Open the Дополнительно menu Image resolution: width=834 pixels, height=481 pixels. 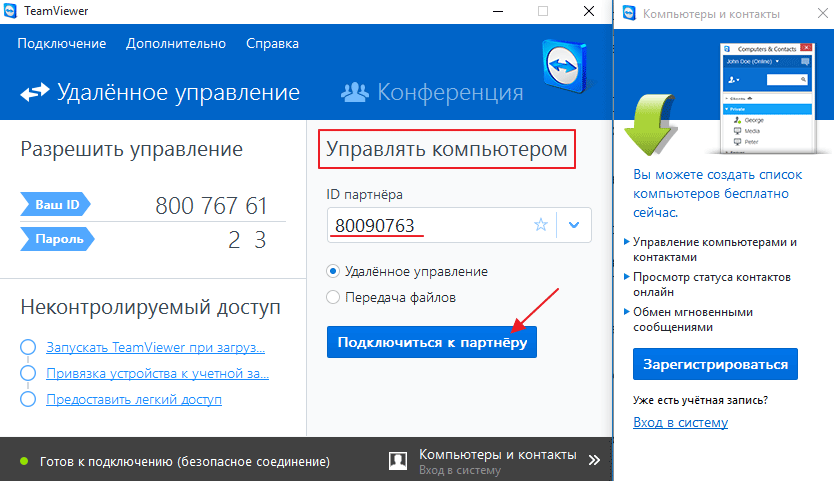point(176,44)
